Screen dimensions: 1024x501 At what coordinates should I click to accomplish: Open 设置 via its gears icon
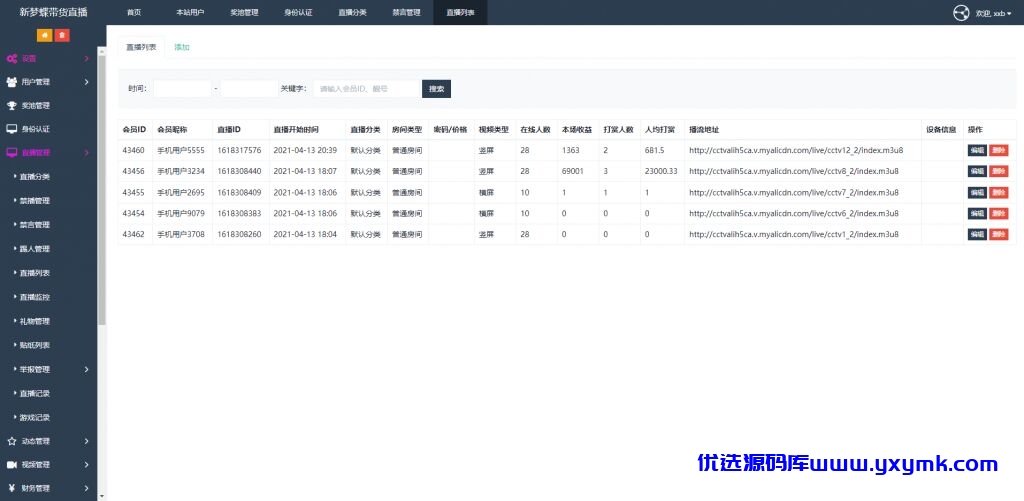(12, 59)
